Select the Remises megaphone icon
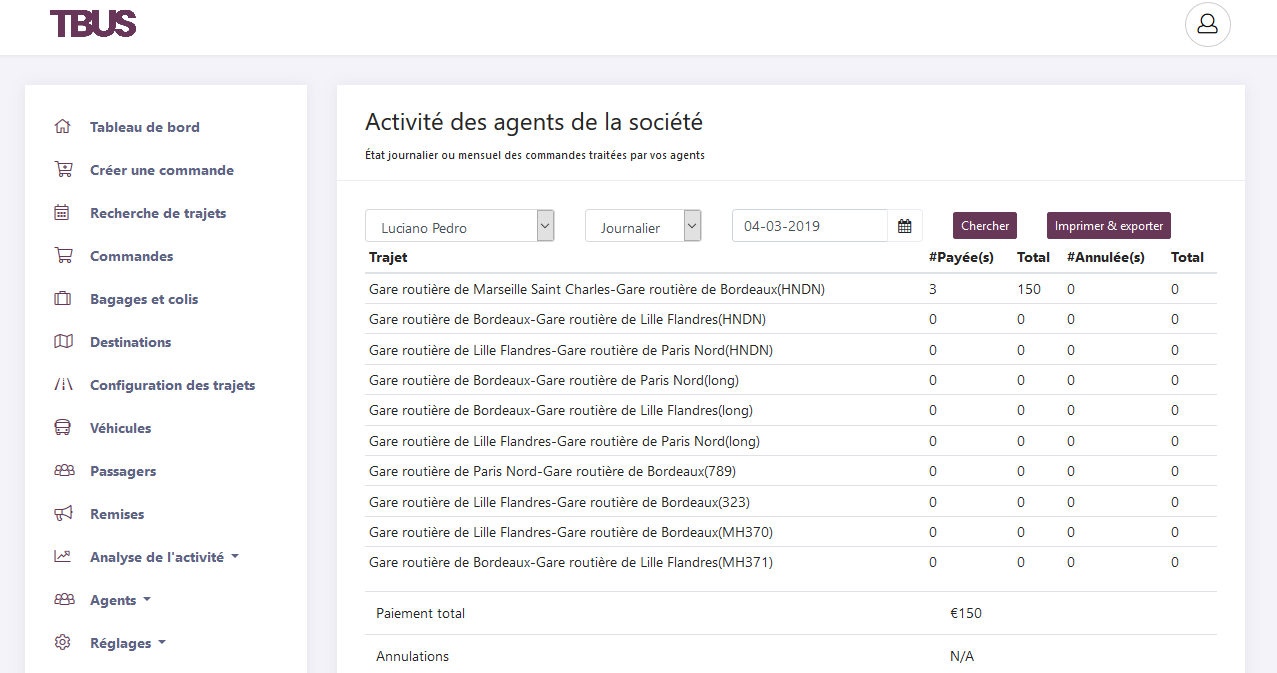This screenshot has width=1277, height=673. [x=62, y=513]
